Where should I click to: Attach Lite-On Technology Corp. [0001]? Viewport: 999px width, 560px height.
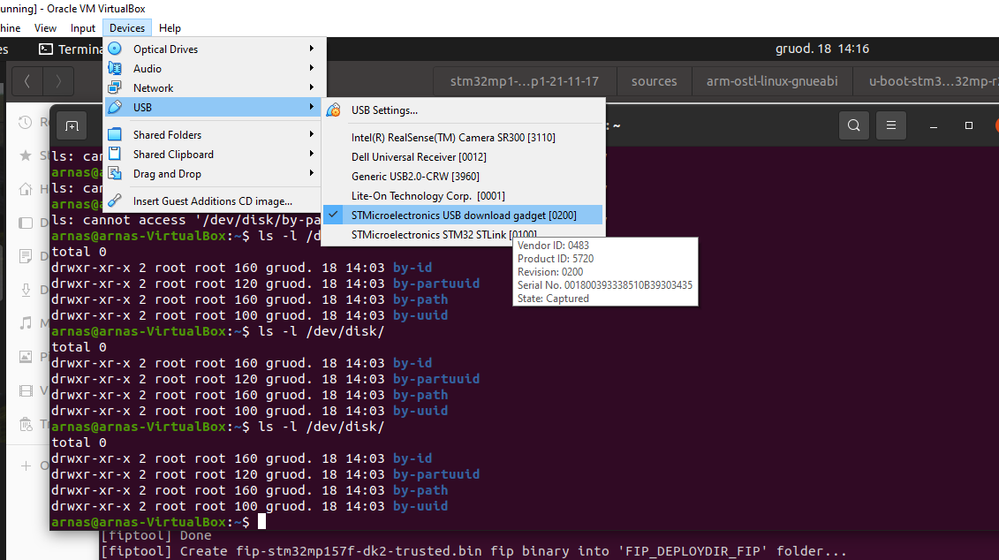coord(463,196)
